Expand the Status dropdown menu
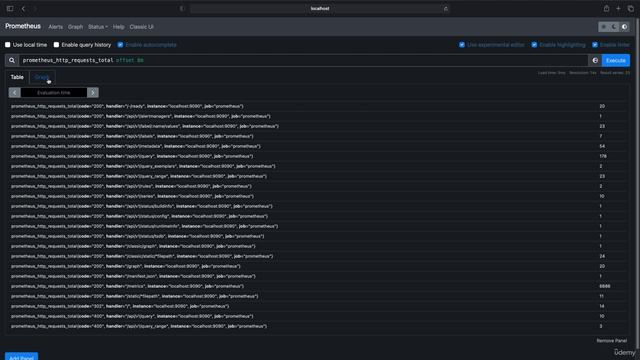Image resolution: width=640 pixels, height=360 pixels. point(98,27)
